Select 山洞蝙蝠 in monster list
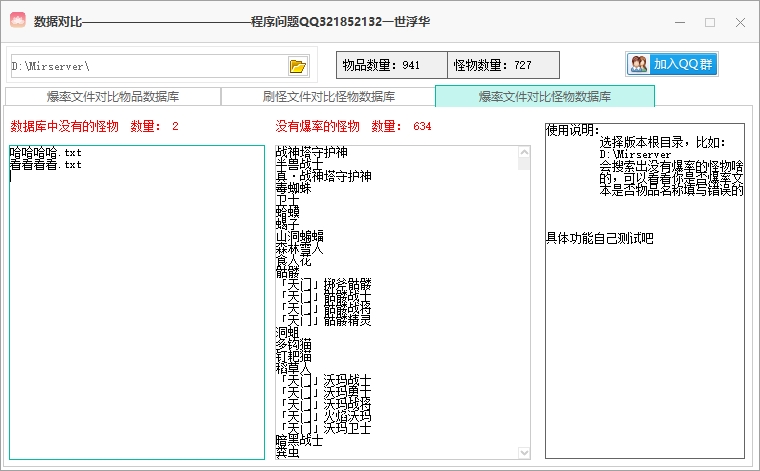This screenshot has height=471, width=760. pyautogui.click(x=300, y=236)
